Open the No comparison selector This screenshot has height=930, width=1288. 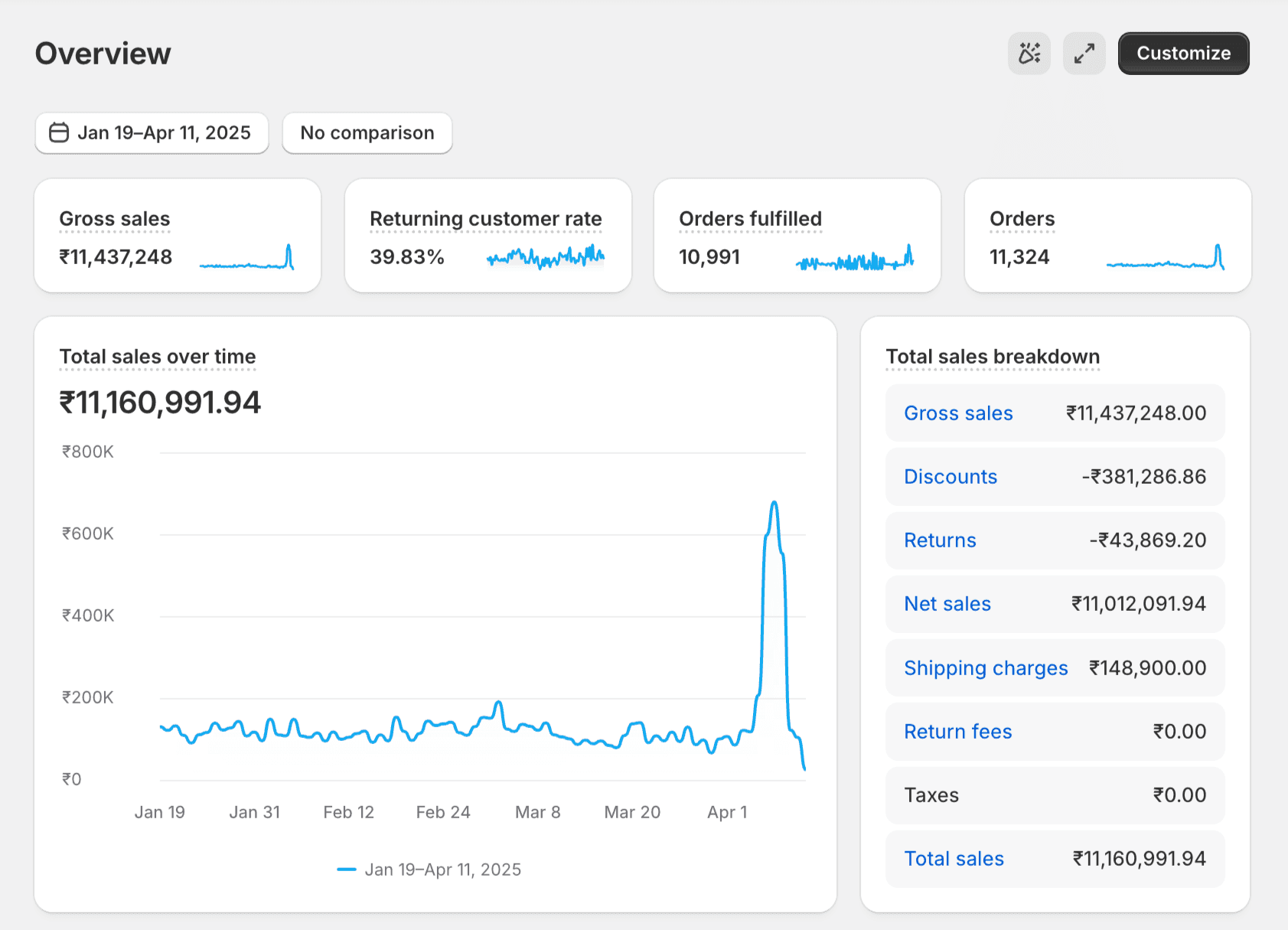367,133
